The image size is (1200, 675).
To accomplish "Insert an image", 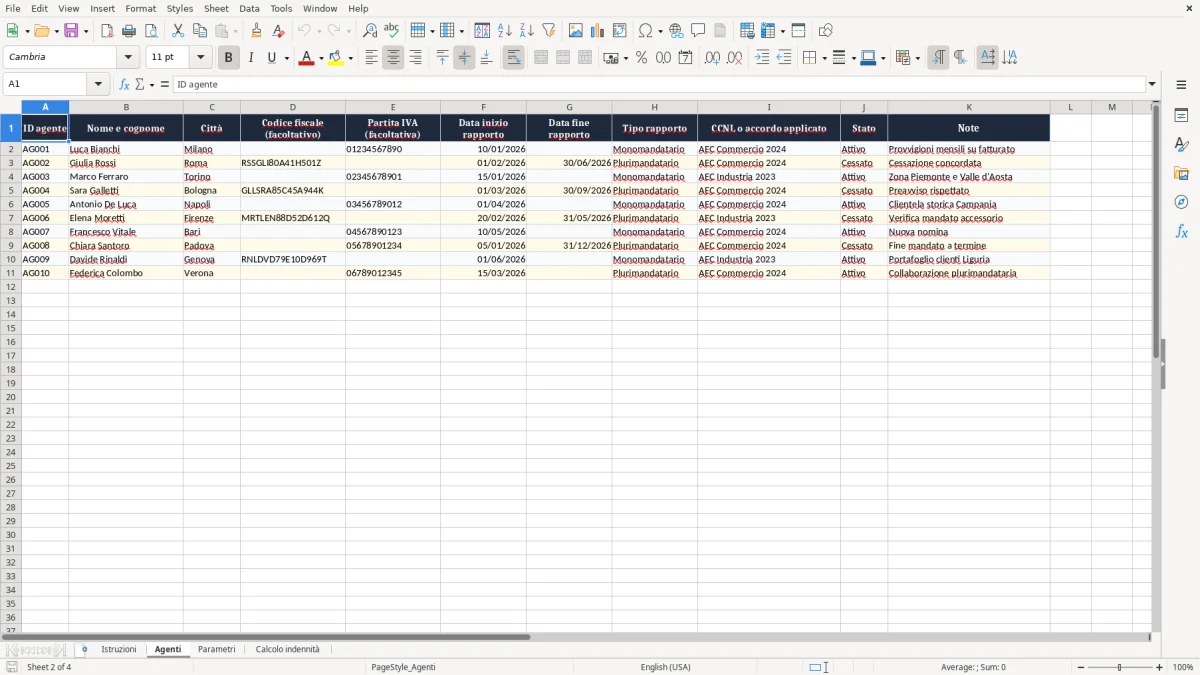I will coord(576,31).
